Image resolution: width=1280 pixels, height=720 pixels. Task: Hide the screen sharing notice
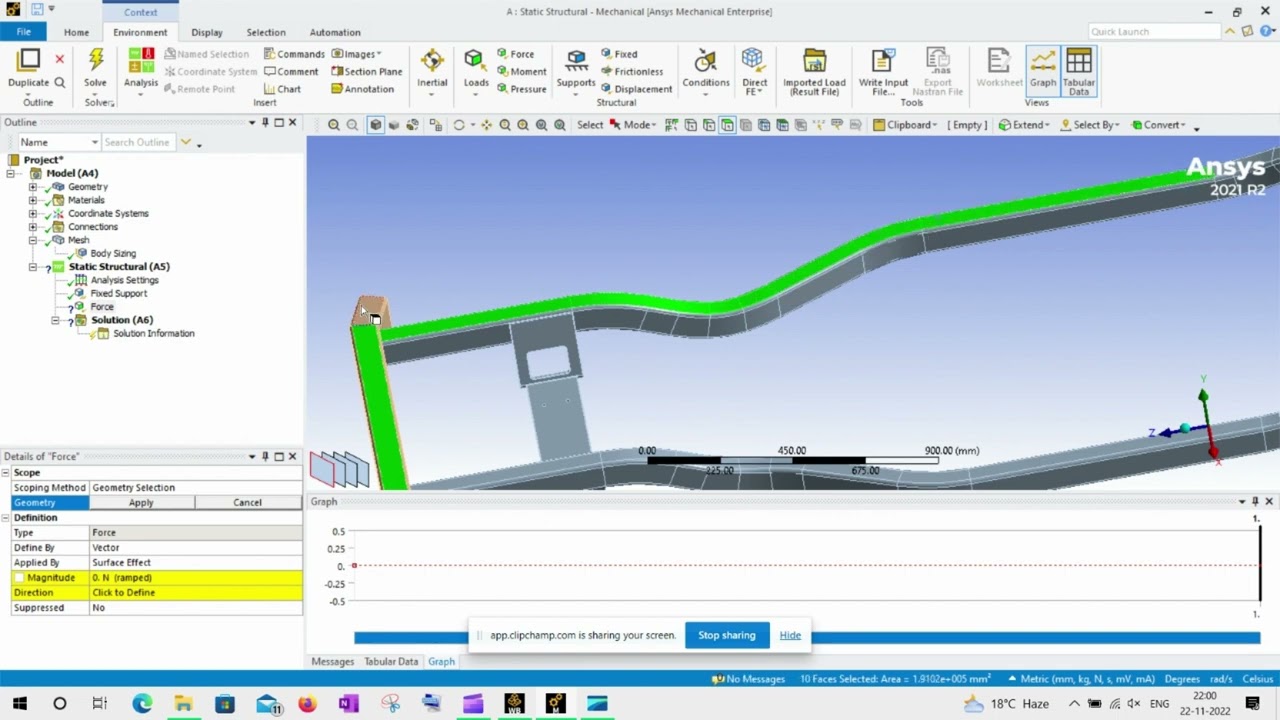[790, 635]
